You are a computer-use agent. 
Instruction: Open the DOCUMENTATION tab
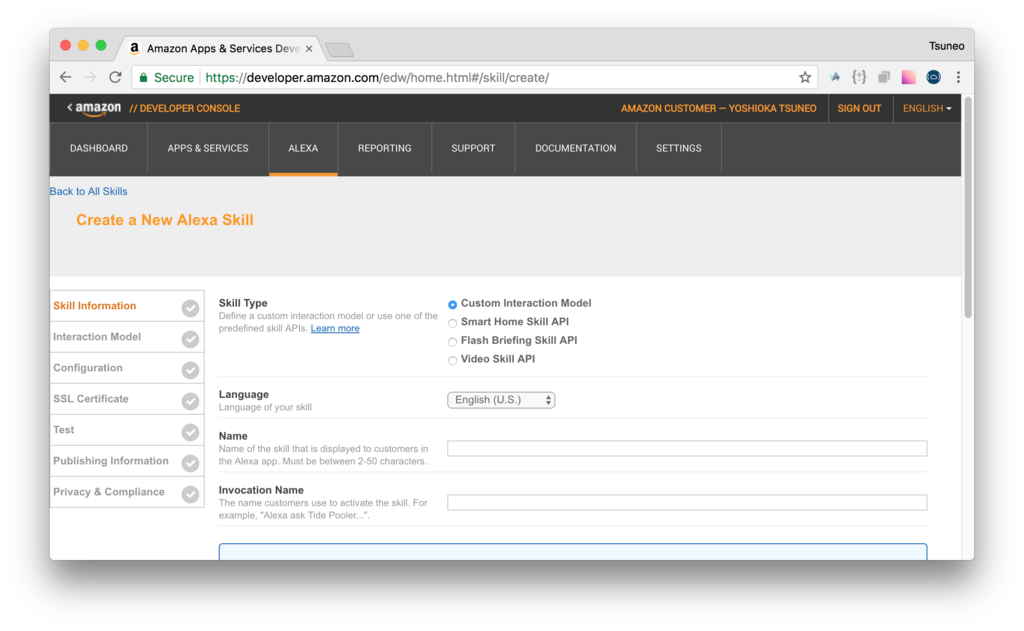click(575, 148)
